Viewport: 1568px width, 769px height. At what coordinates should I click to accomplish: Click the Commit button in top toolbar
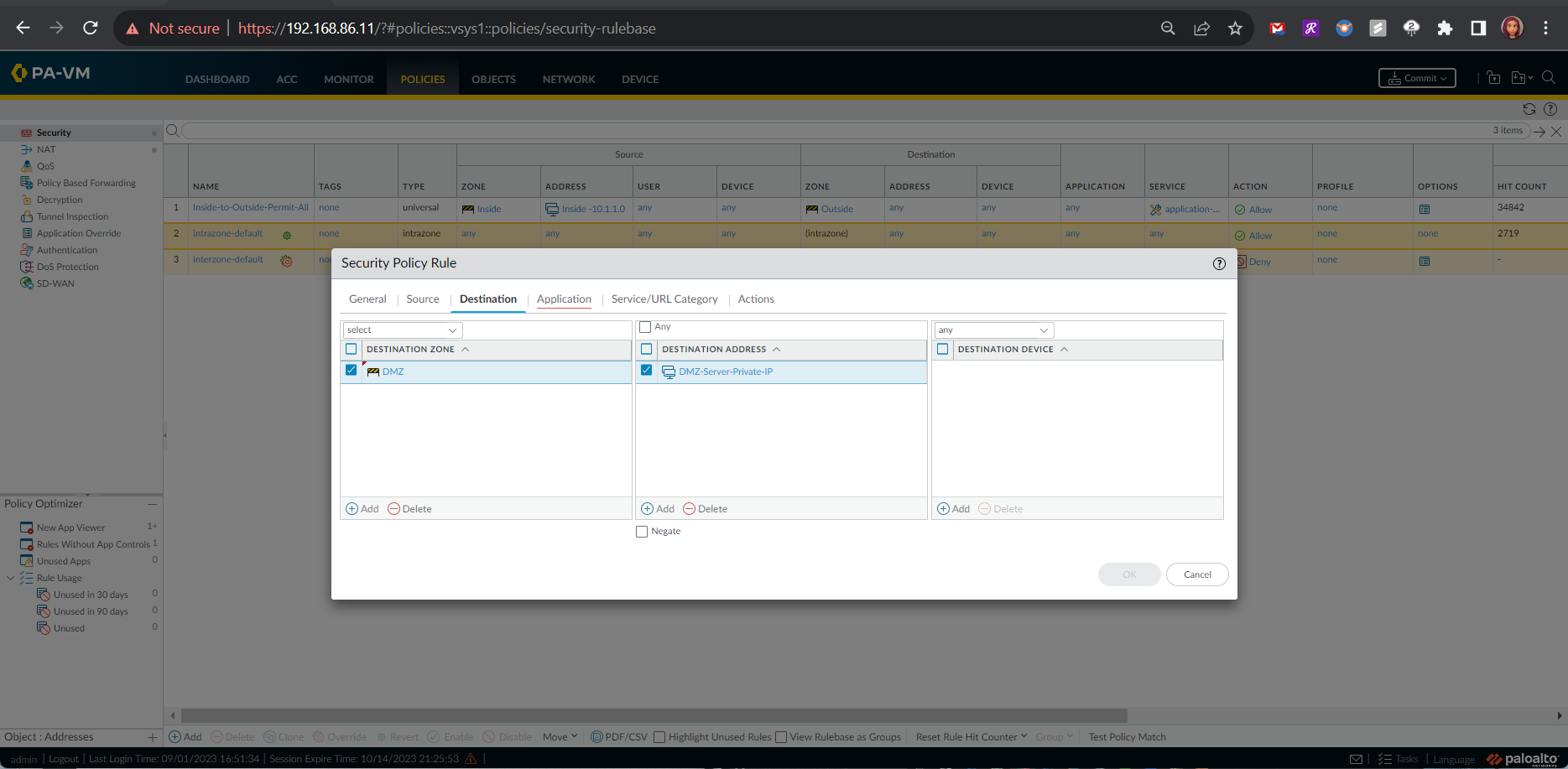[x=1416, y=78]
